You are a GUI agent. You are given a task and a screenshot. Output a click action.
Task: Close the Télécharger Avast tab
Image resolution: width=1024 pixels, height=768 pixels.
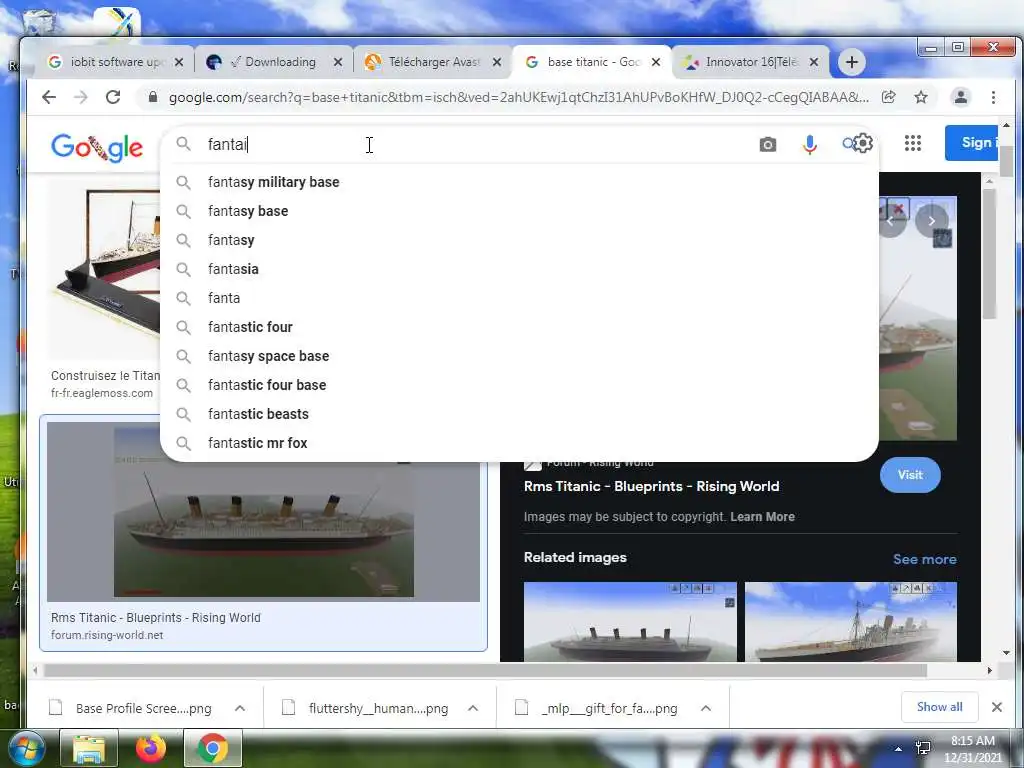click(497, 62)
